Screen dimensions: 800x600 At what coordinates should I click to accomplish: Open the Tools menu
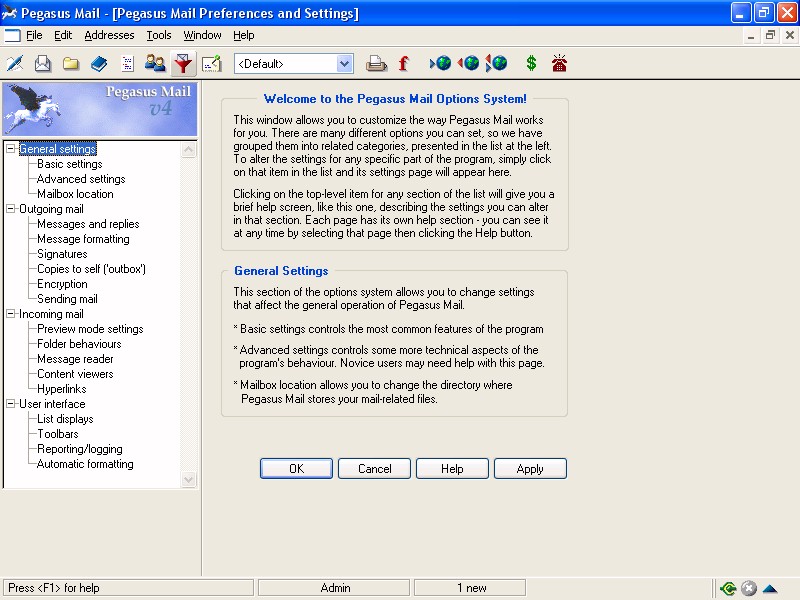click(x=159, y=35)
